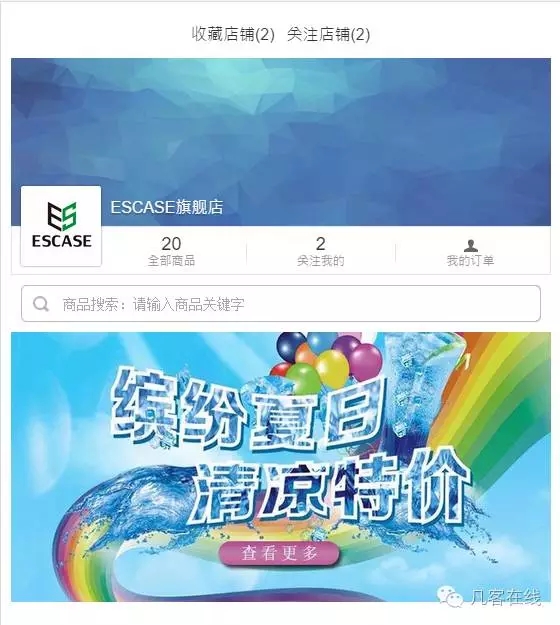560x625 pixels.
Task: Click the ESCASE store logo
Action: (x=61, y=226)
